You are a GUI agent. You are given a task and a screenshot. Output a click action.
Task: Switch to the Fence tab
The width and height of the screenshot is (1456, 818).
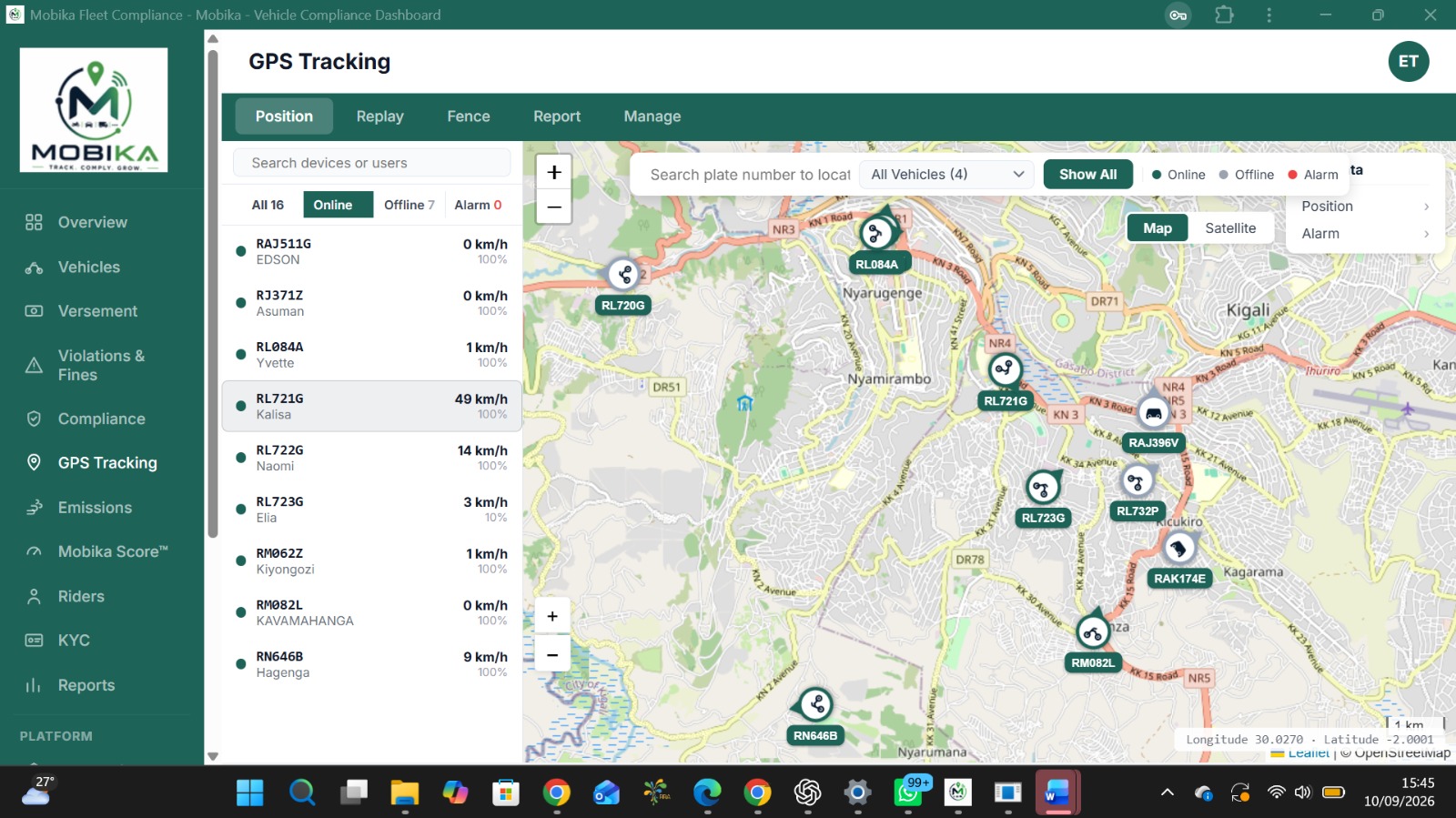pyautogui.click(x=469, y=116)
